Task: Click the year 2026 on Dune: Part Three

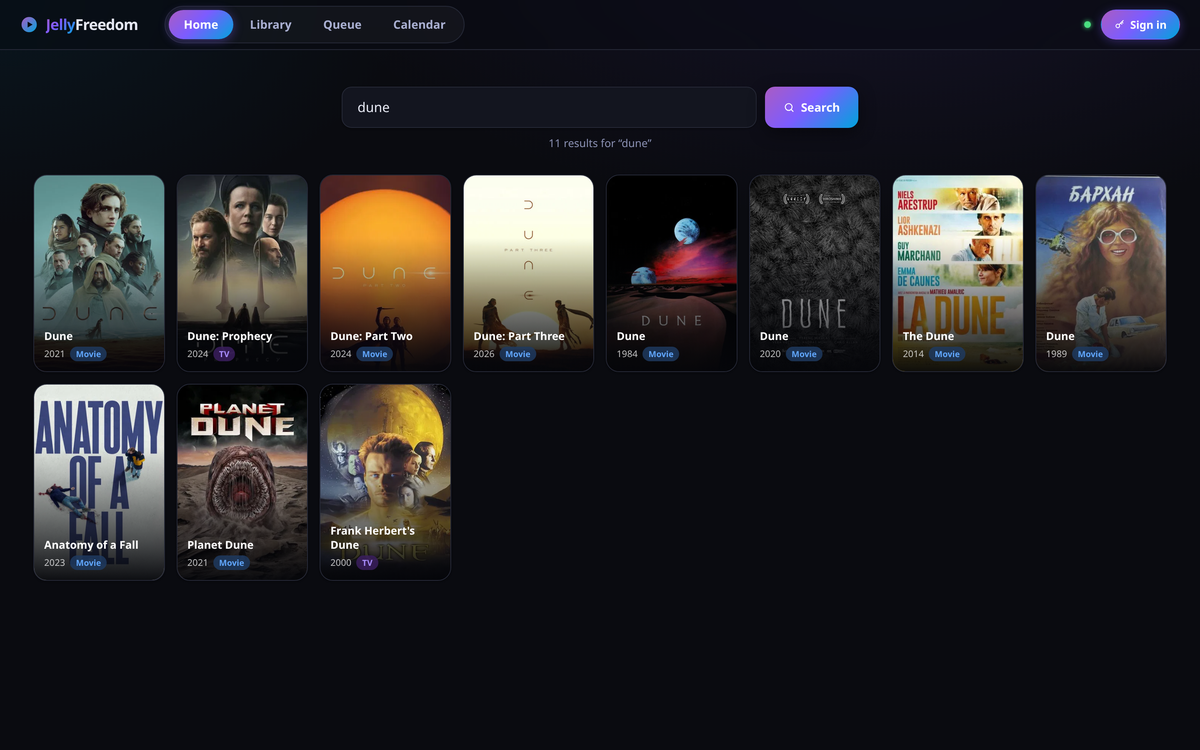Action: (x=484, y=354)
